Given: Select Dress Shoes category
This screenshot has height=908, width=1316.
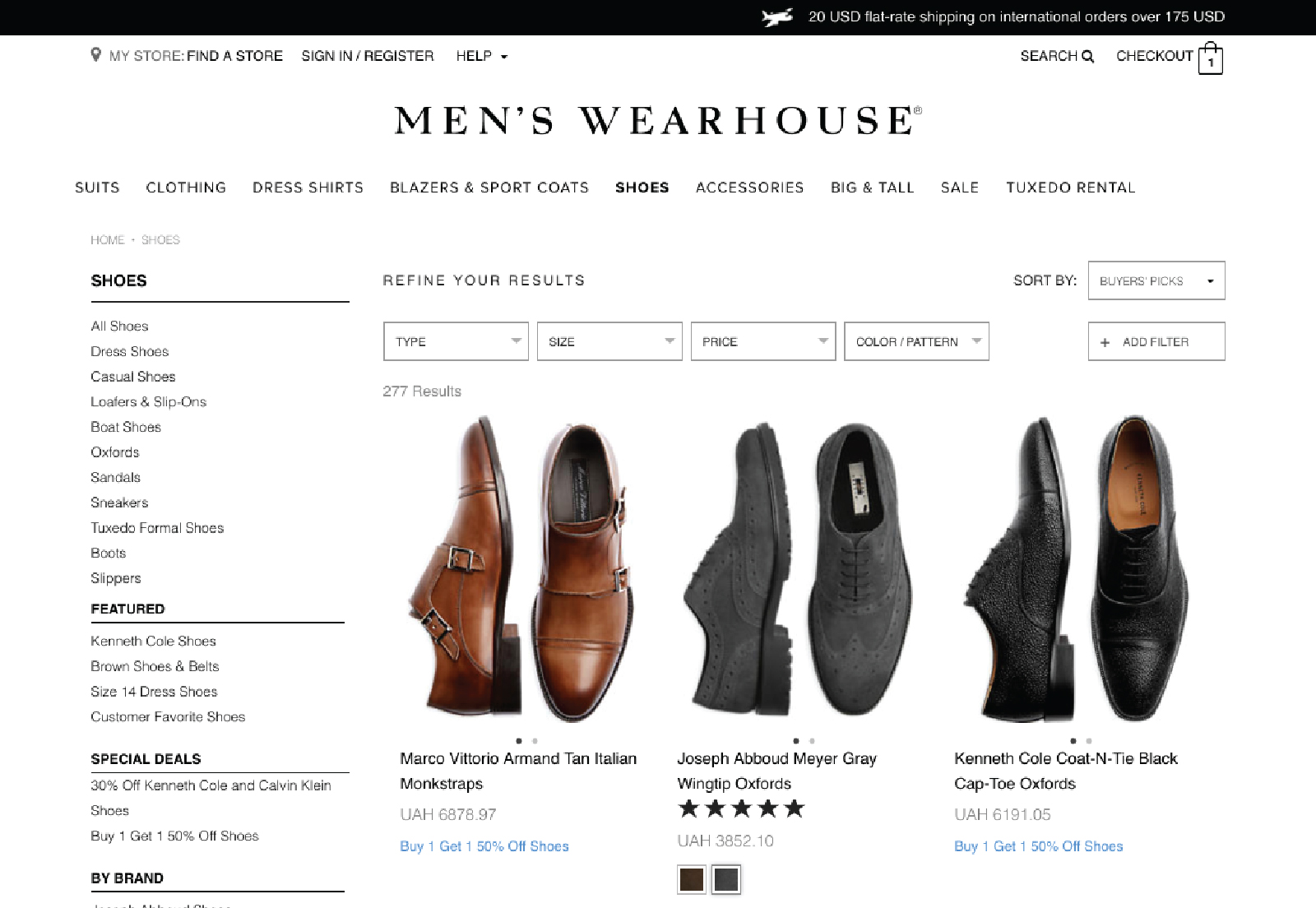Looking at the screenshot, I should pyautogui.click(x=130, y=351).
